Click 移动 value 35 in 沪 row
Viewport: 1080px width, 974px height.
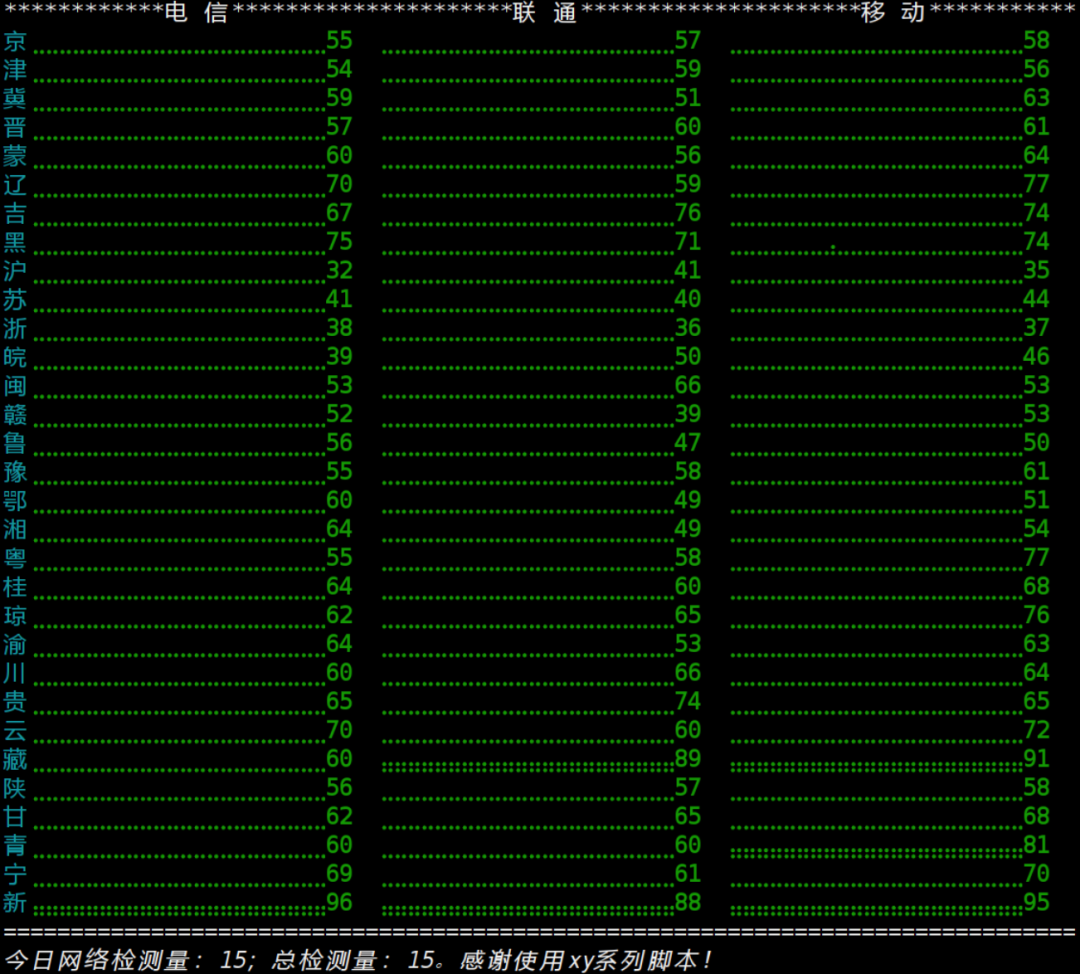tap(1036, 270)
